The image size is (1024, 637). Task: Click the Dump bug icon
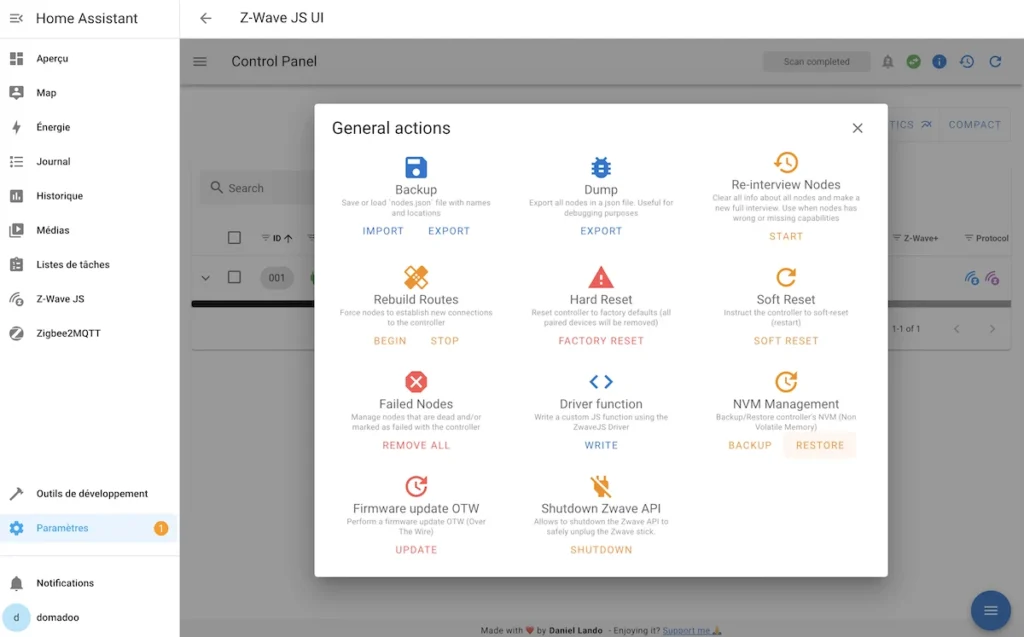pos(601,167)
